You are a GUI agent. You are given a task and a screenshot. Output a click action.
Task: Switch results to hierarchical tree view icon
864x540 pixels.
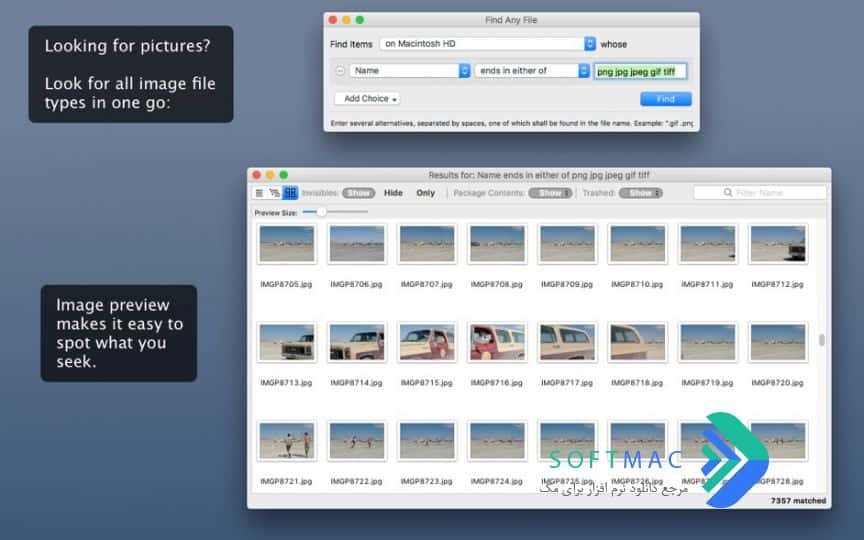coord(274,193)
